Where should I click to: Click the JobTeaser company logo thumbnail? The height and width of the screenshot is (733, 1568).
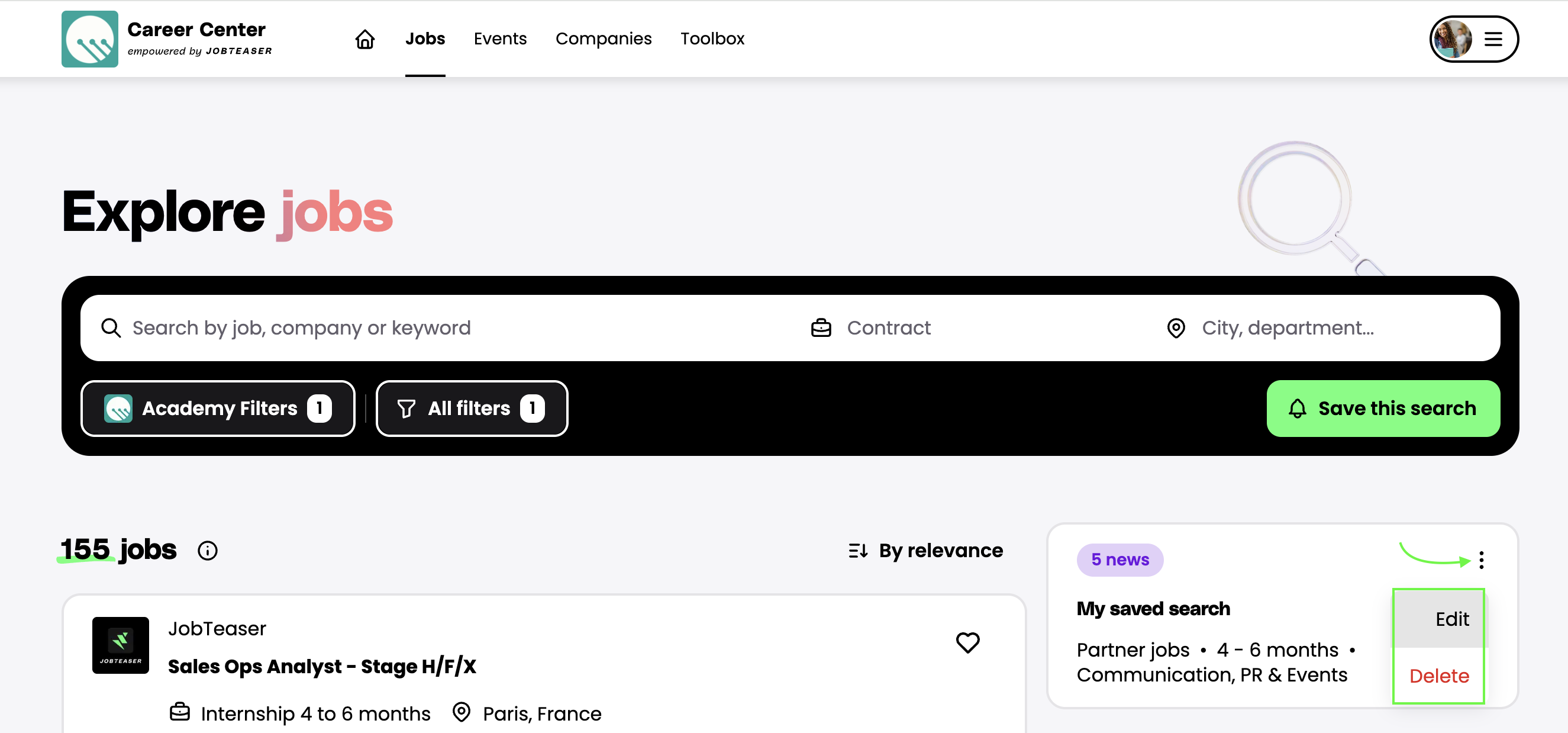tap(121, 645)
